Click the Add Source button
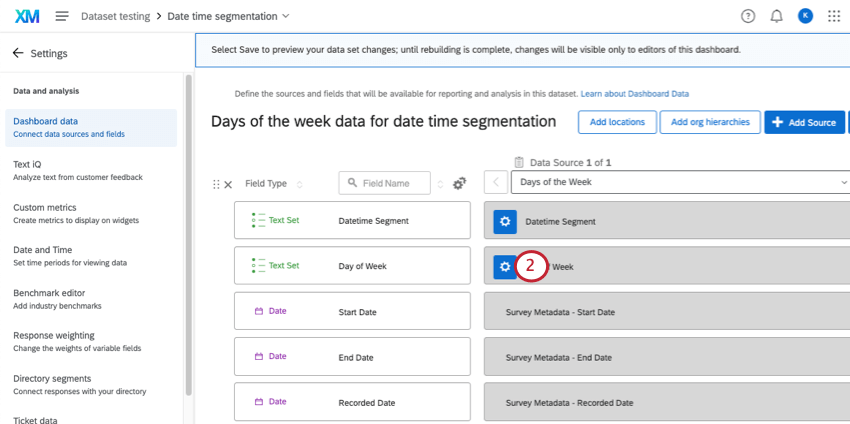The width and height of the screenshot is (850, 424). [x=804, y=122]
